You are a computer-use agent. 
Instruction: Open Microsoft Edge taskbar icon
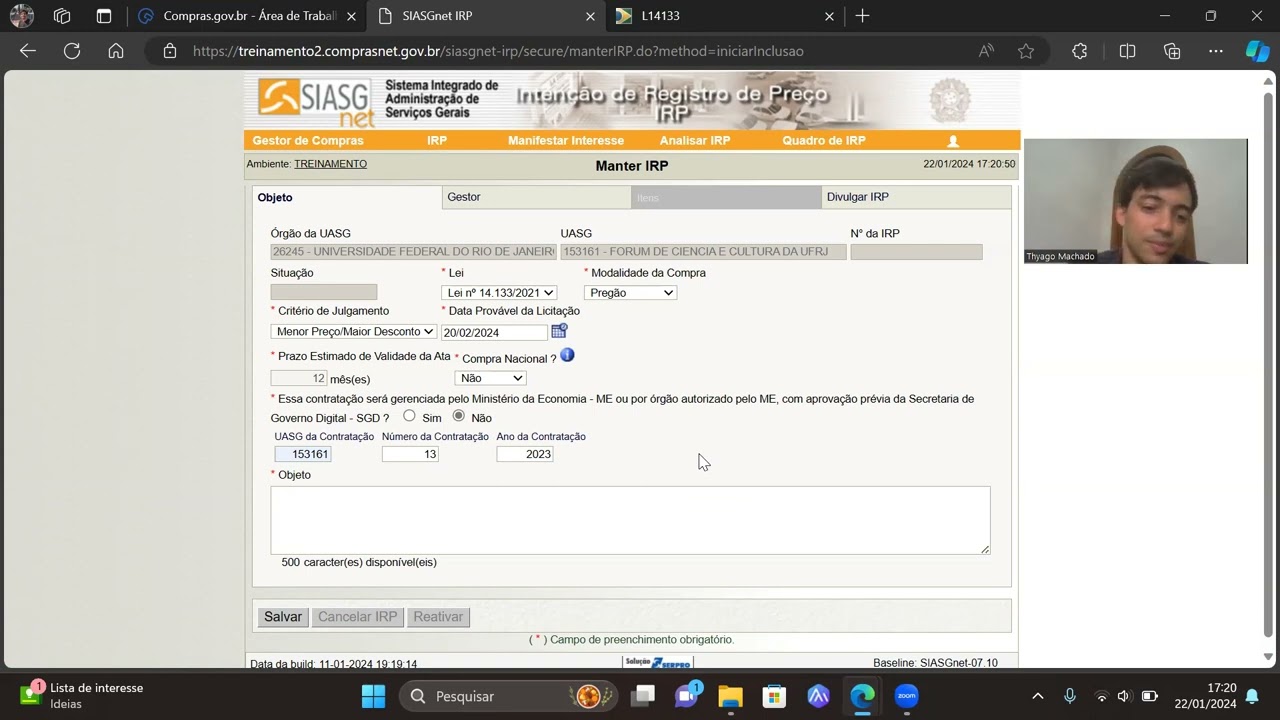(862, 696)
